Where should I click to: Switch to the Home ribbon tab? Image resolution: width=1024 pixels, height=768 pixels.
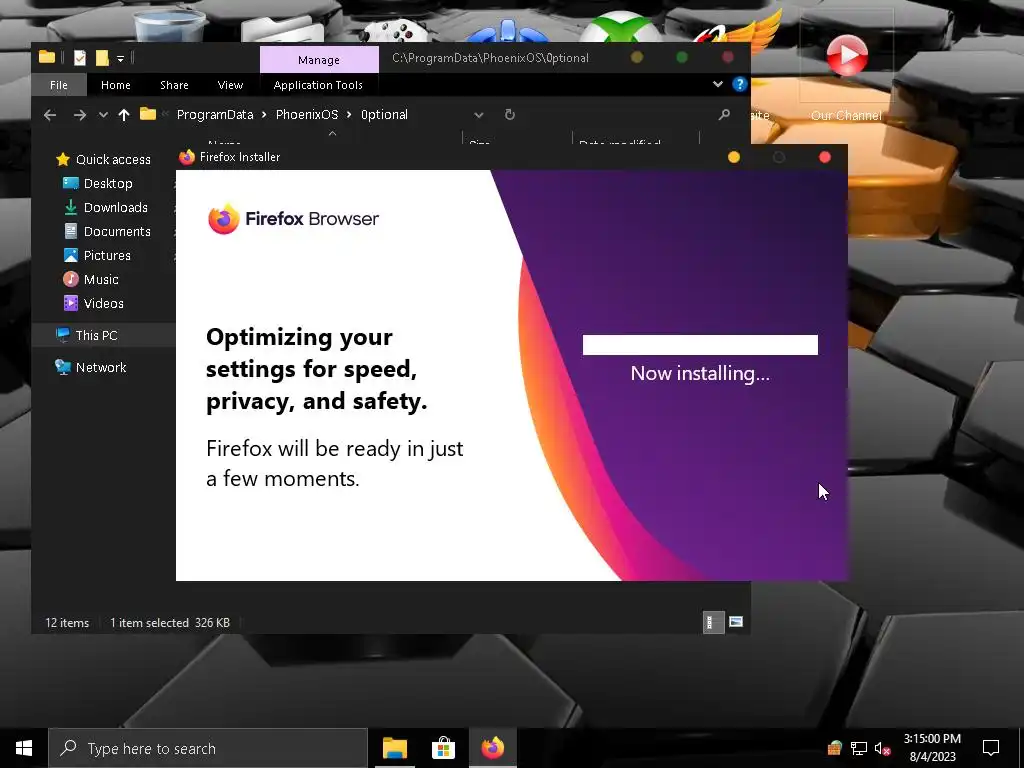click(116, 85)
